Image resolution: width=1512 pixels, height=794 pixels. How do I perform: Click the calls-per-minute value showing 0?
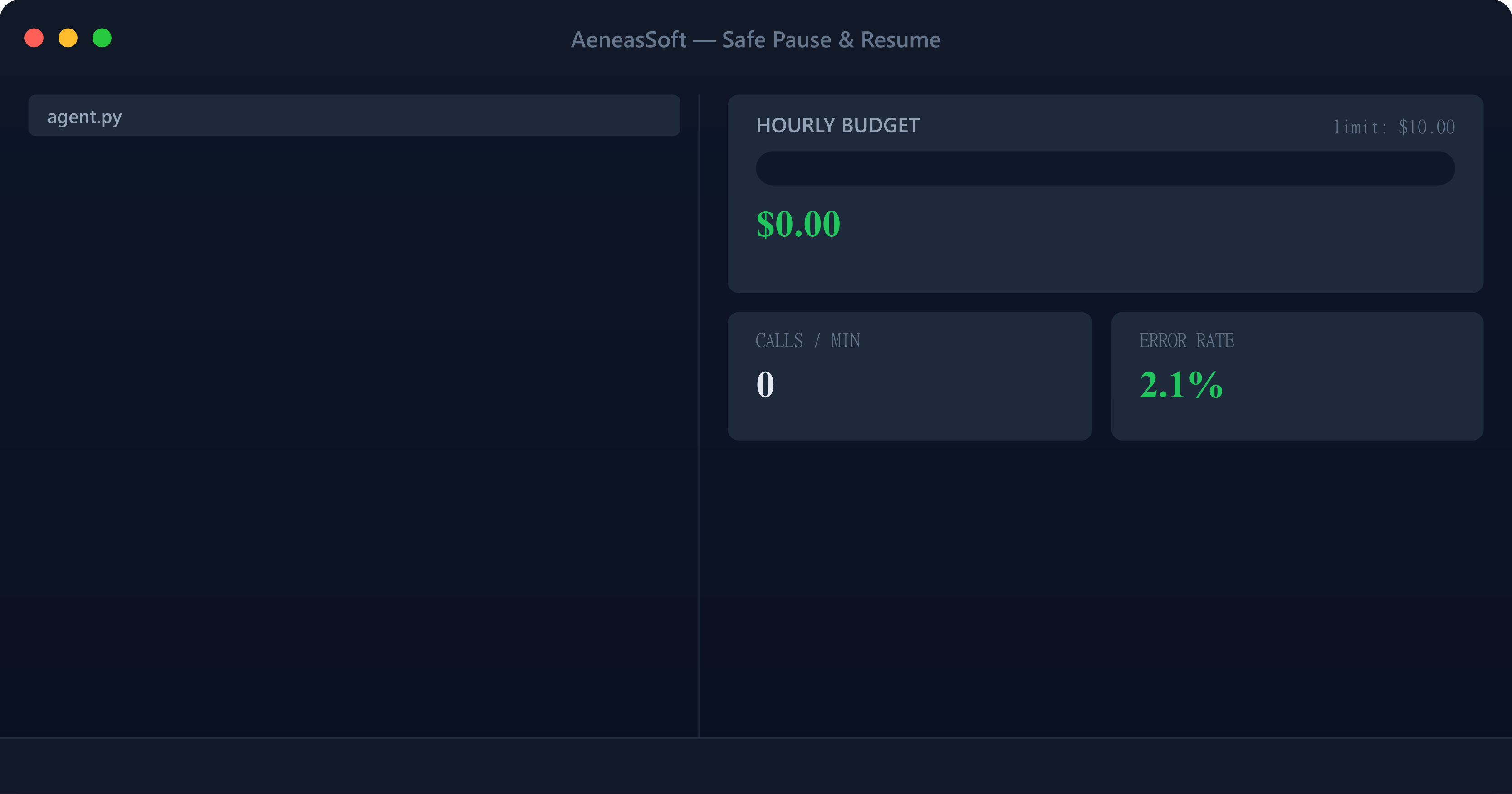pyautogui.click(x=764, y=384)
